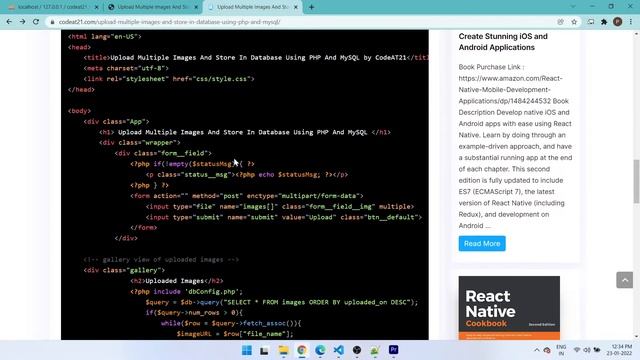This screenshot has height=360, width=640.
Task: Open Chrome extensions puzzle icon
Action: (x=604, y=22)
